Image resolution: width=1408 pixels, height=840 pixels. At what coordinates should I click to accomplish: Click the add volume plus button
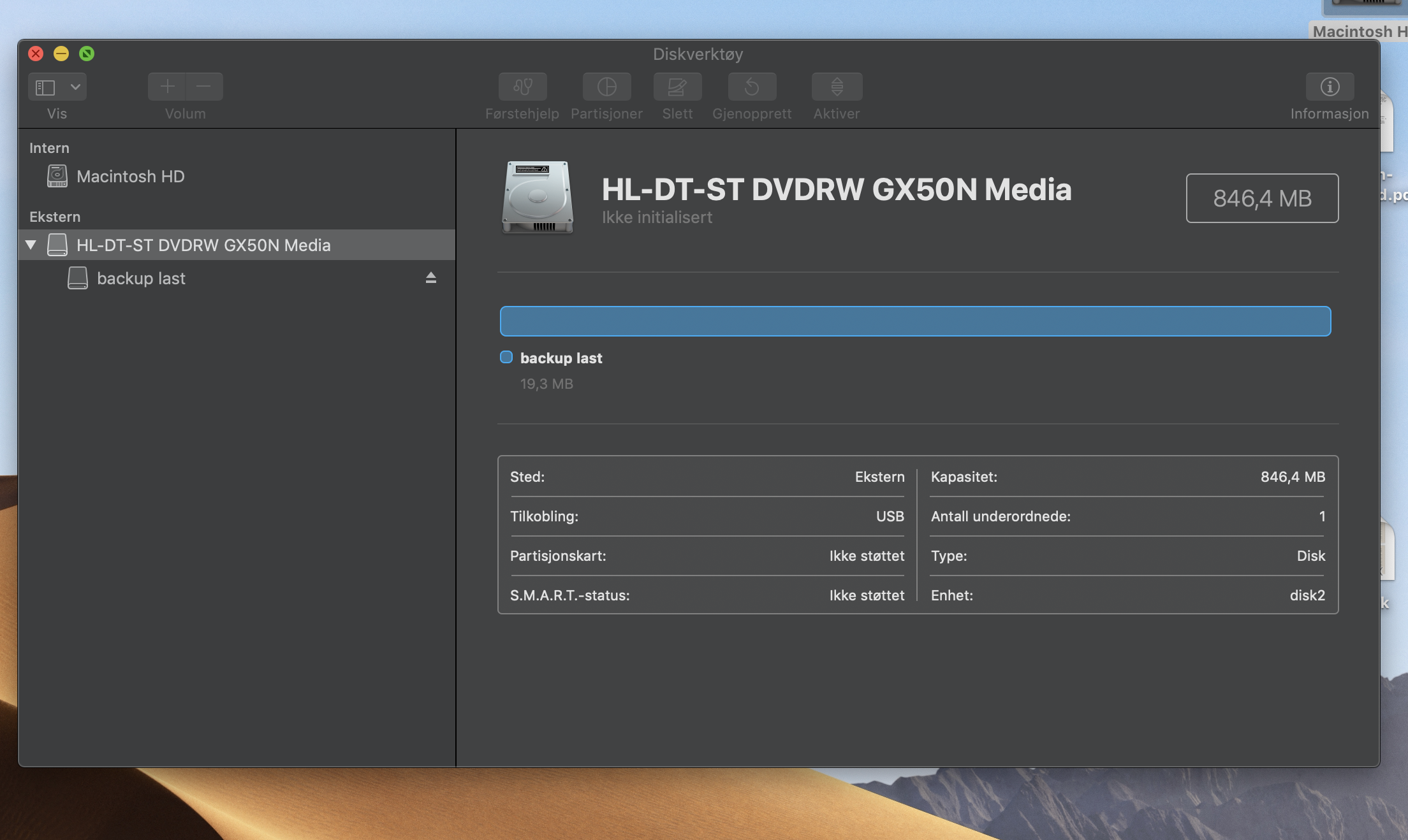[167, 87]
